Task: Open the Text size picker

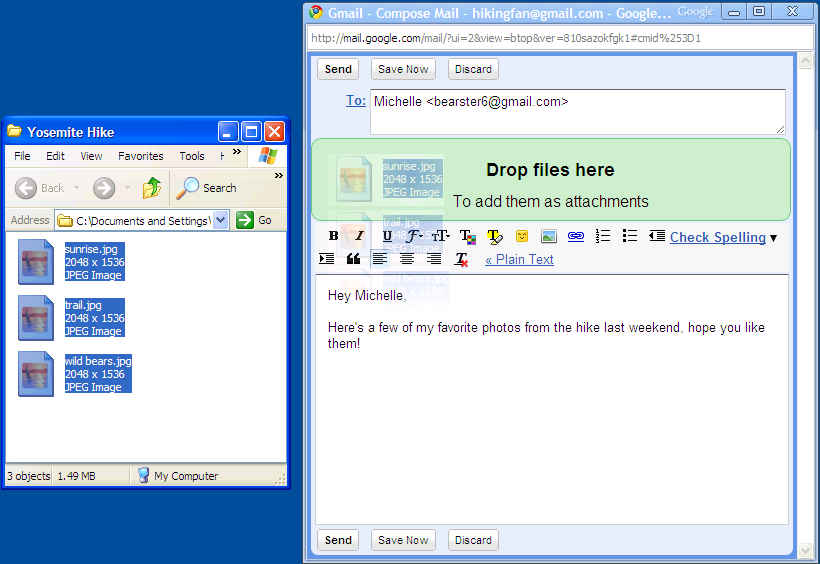Action: (440, 236)
